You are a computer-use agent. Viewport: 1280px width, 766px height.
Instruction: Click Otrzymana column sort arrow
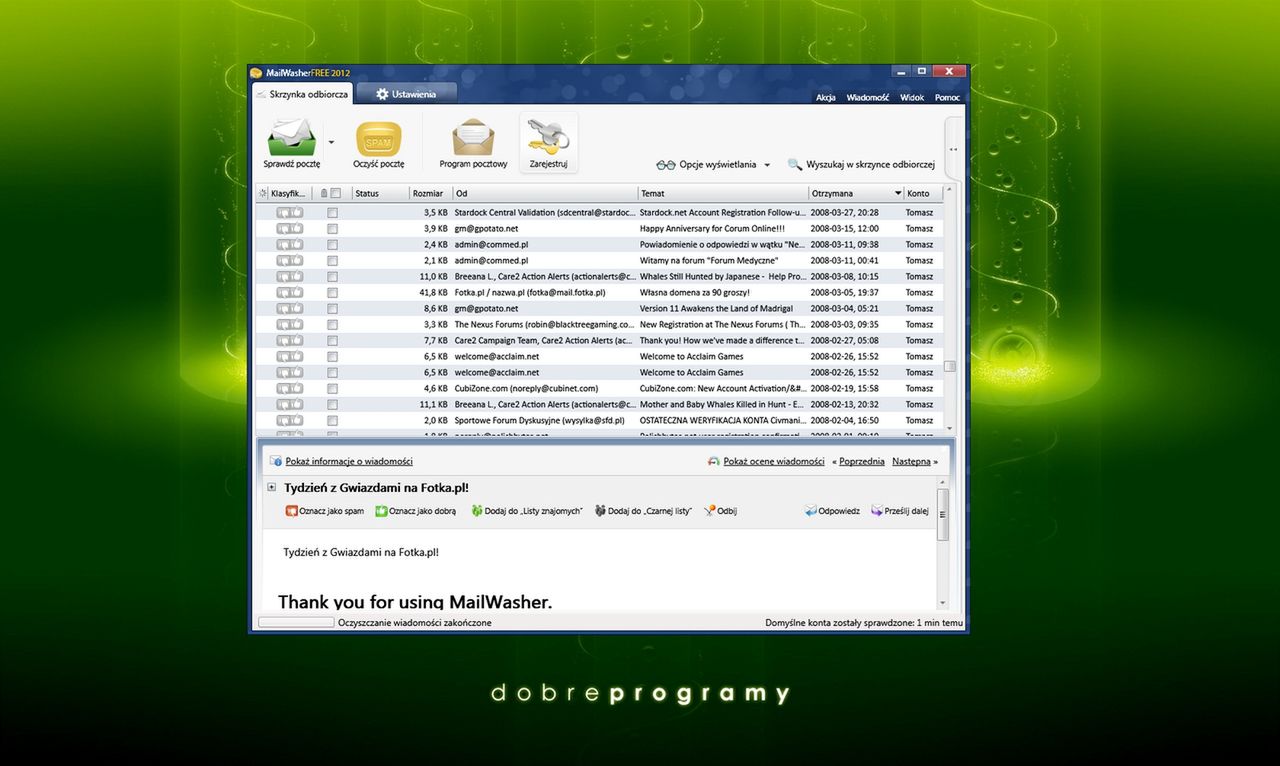(897, 193)
